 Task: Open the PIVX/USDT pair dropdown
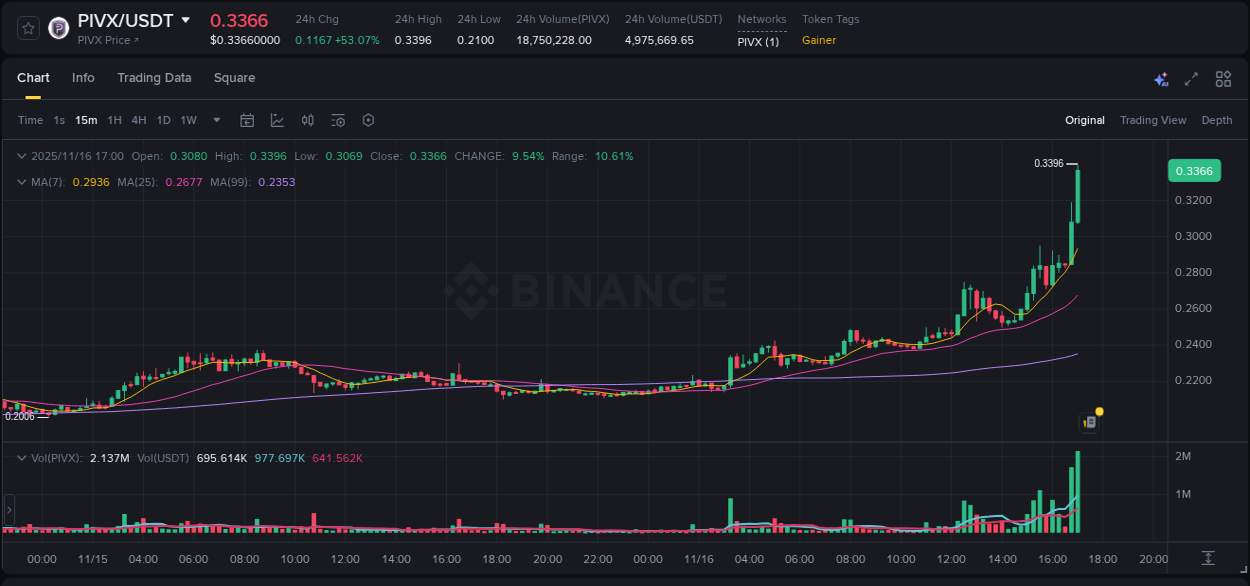[x=186, y=19]
